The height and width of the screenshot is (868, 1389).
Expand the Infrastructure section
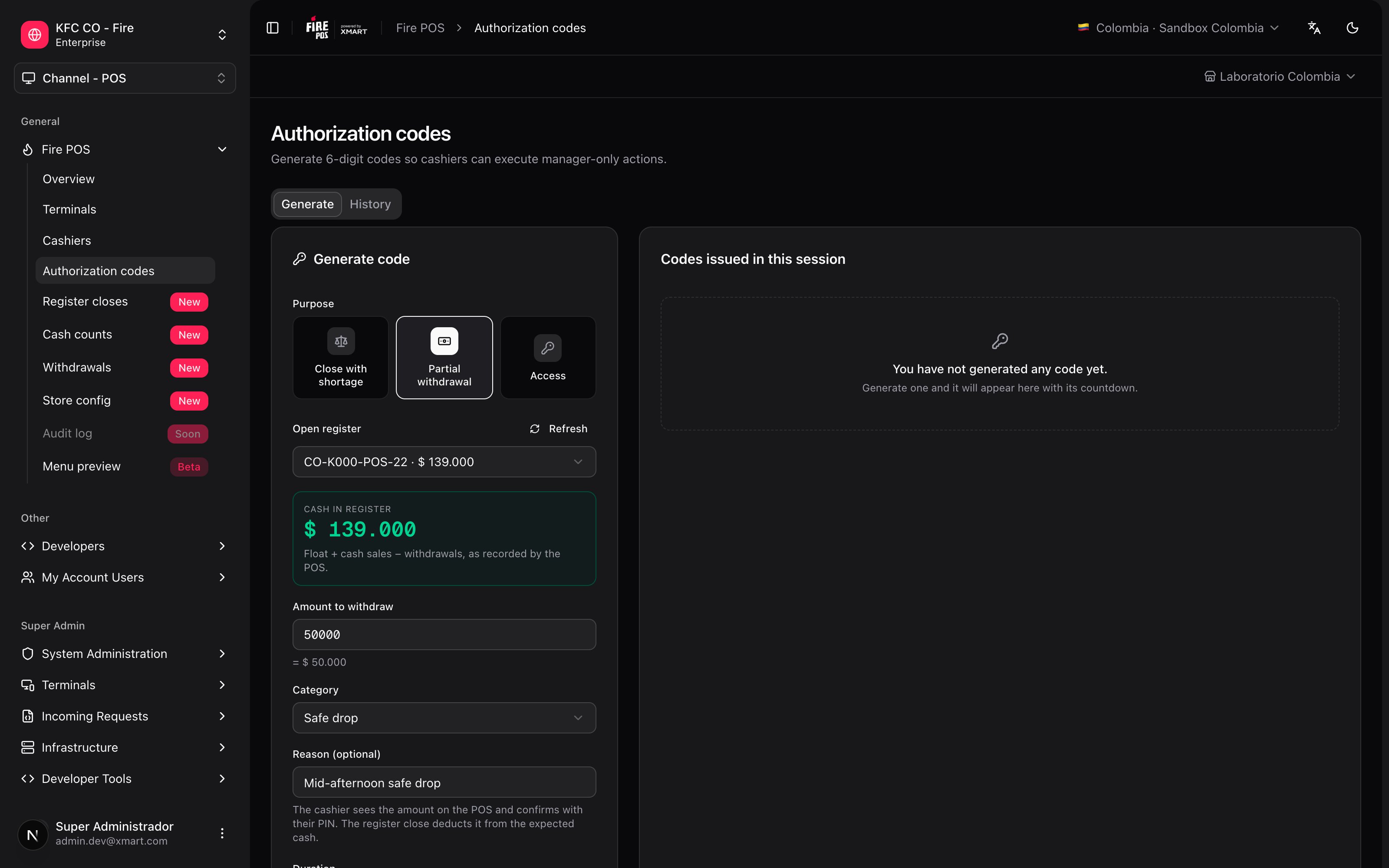125,747
